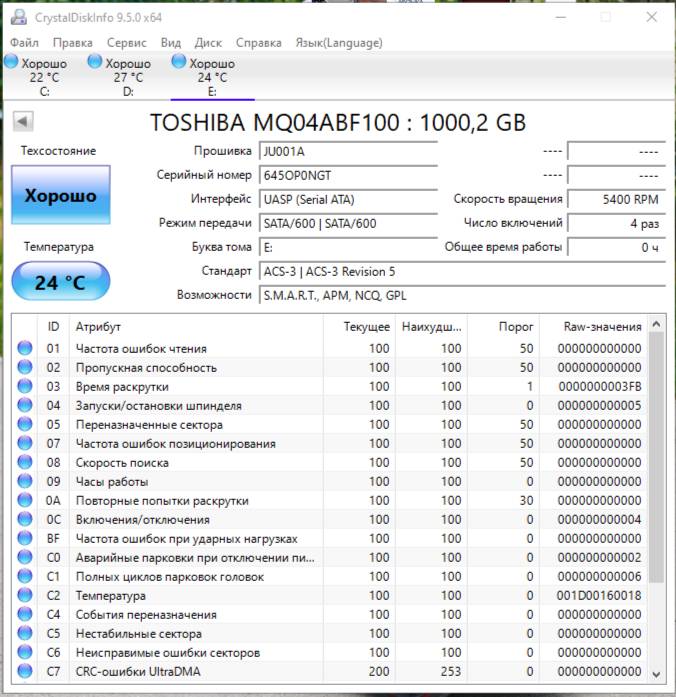676x697 pixels.
Task: Click the Серийный номер value field
Action: pyautogui.click(x=347, y=174)
